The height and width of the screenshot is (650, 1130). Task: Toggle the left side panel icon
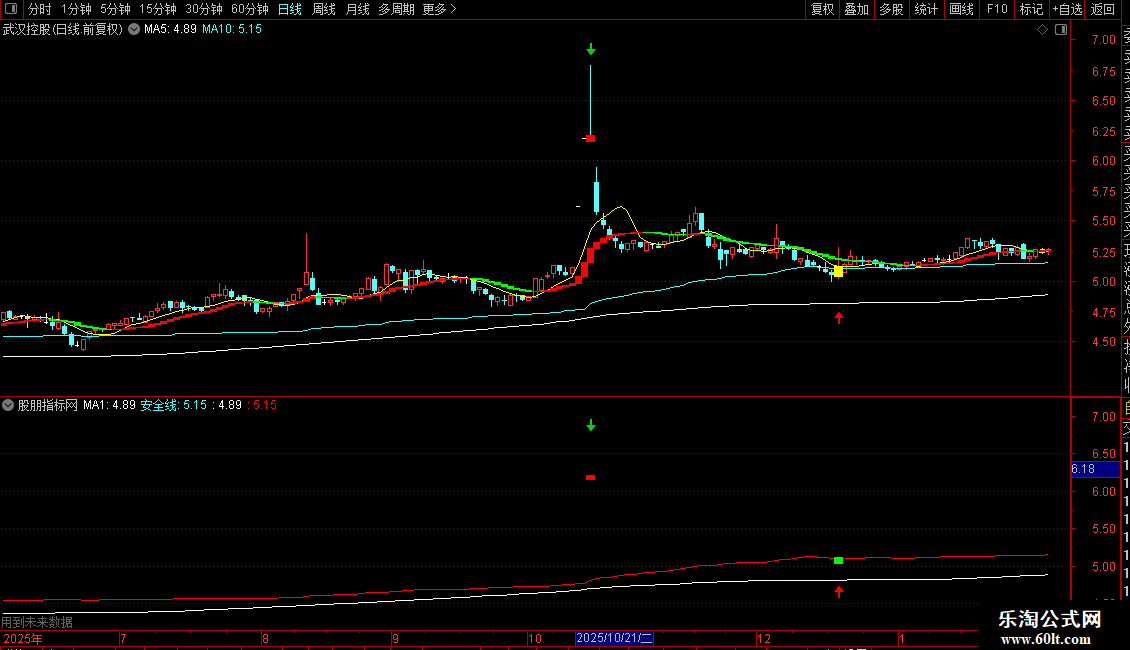(x=11, y=9)
